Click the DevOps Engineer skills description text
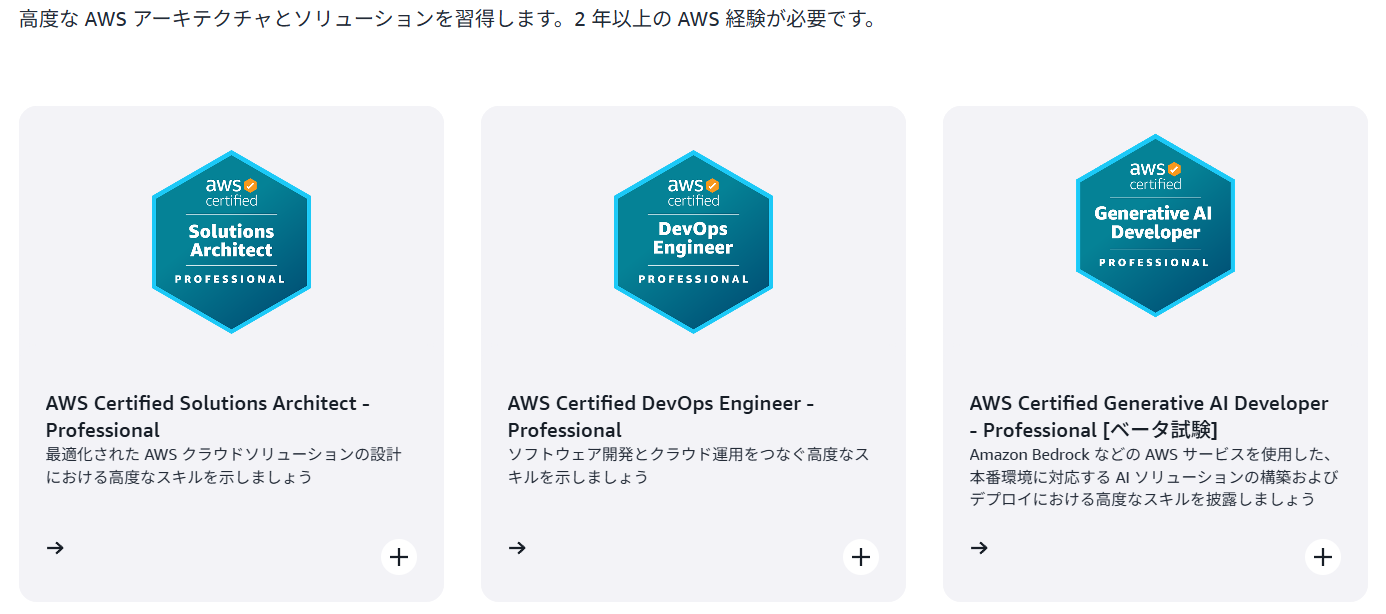 688,464
